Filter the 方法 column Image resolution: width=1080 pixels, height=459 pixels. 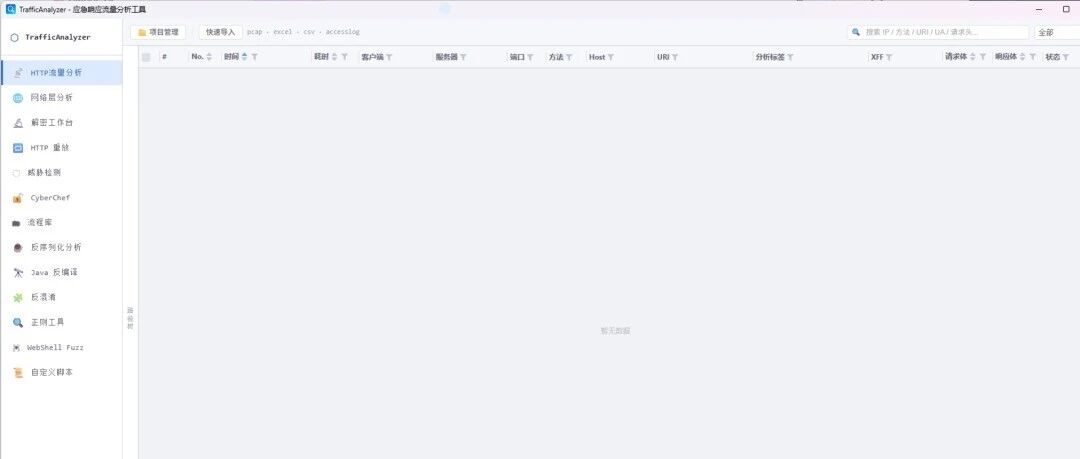point(569,57)
